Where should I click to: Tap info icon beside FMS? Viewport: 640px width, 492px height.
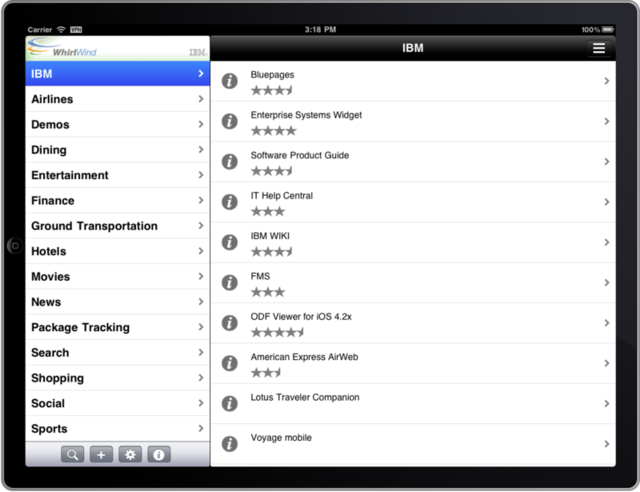tap(229, 283)
